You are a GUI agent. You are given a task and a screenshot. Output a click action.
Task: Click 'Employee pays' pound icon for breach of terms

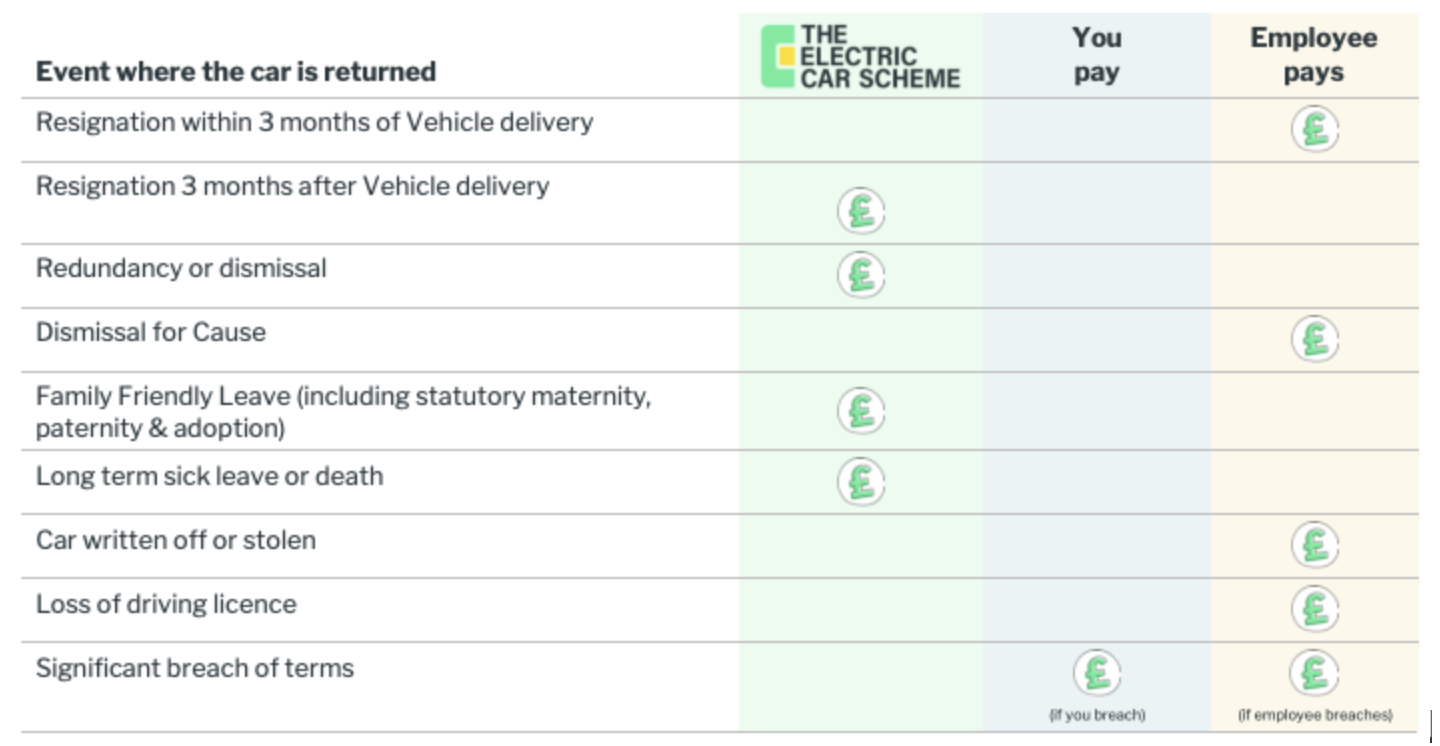(1315, 673)
